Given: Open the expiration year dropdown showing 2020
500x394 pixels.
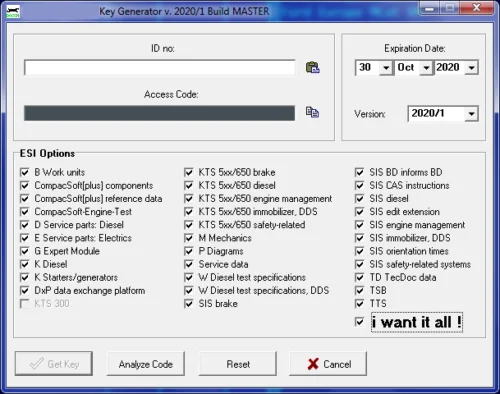Looking at the screenshot, I should coord(472,68).
